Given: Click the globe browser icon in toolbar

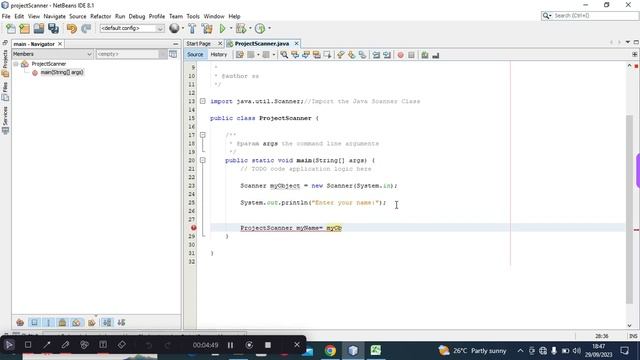Looking at the screenshot, I should [x=174, y=28].
